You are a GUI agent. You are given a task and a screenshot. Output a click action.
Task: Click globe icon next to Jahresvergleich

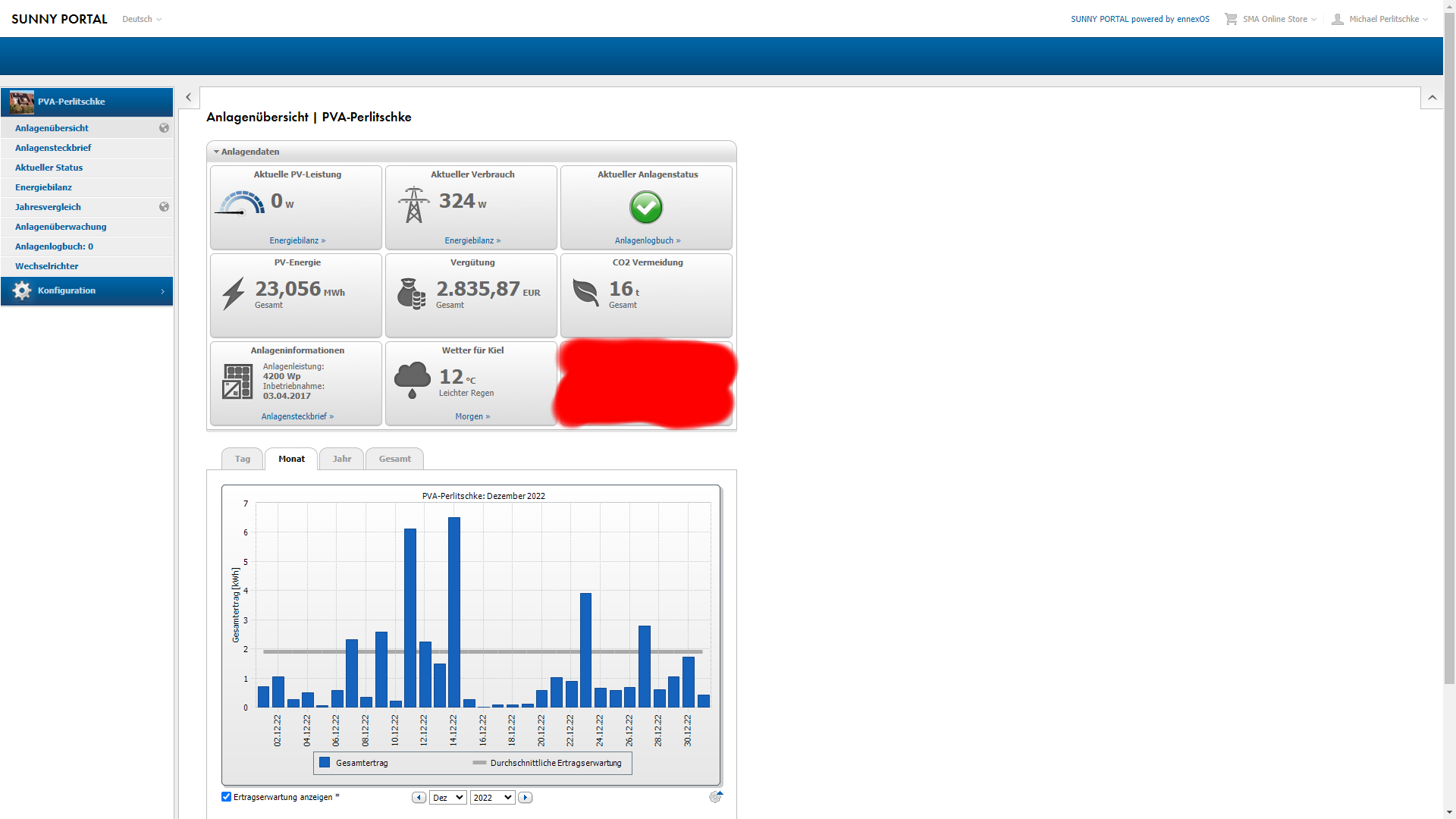point(164,207)
